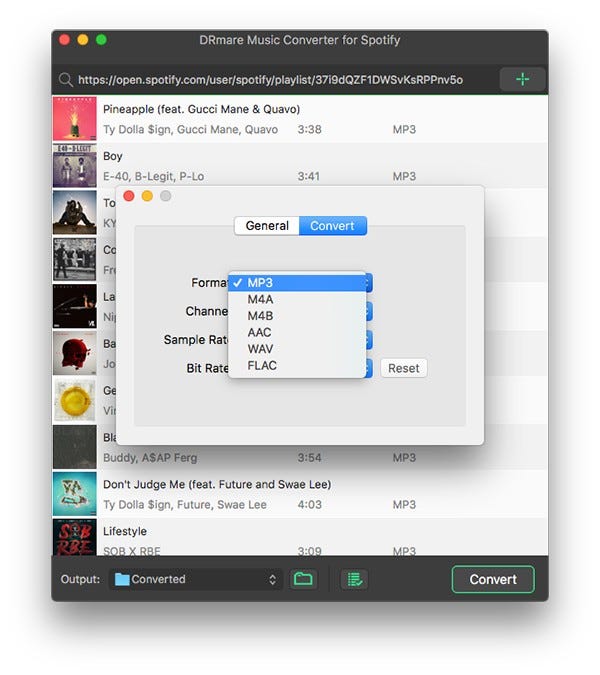
Task: Click MP3 format label in Boy row
Action: [x=404, y=176]
